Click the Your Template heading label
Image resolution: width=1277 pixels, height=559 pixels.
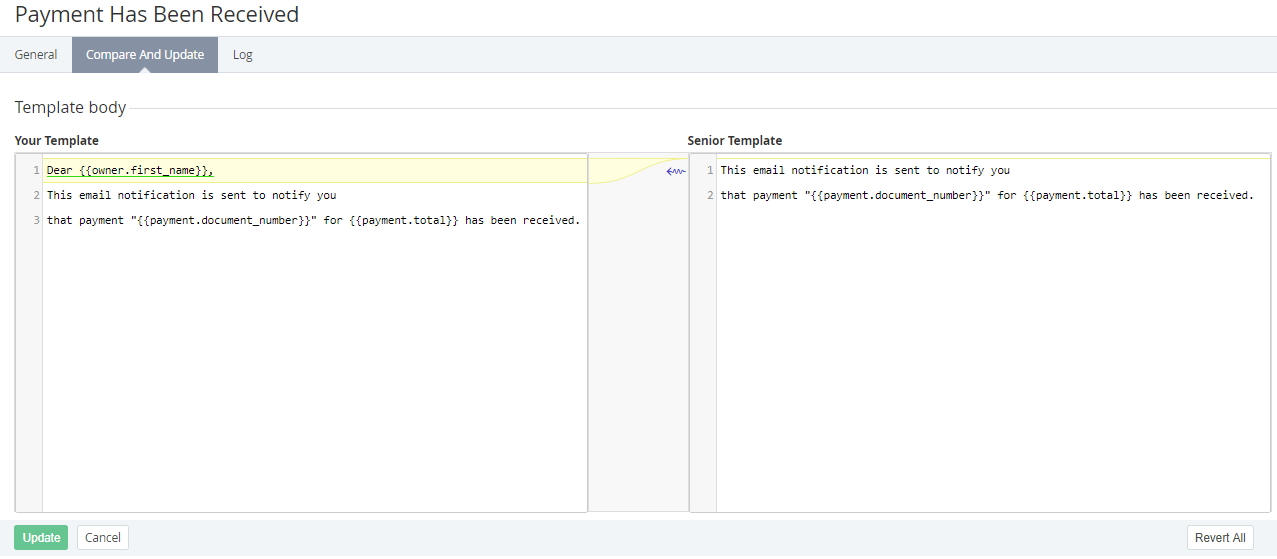[57, 141]
